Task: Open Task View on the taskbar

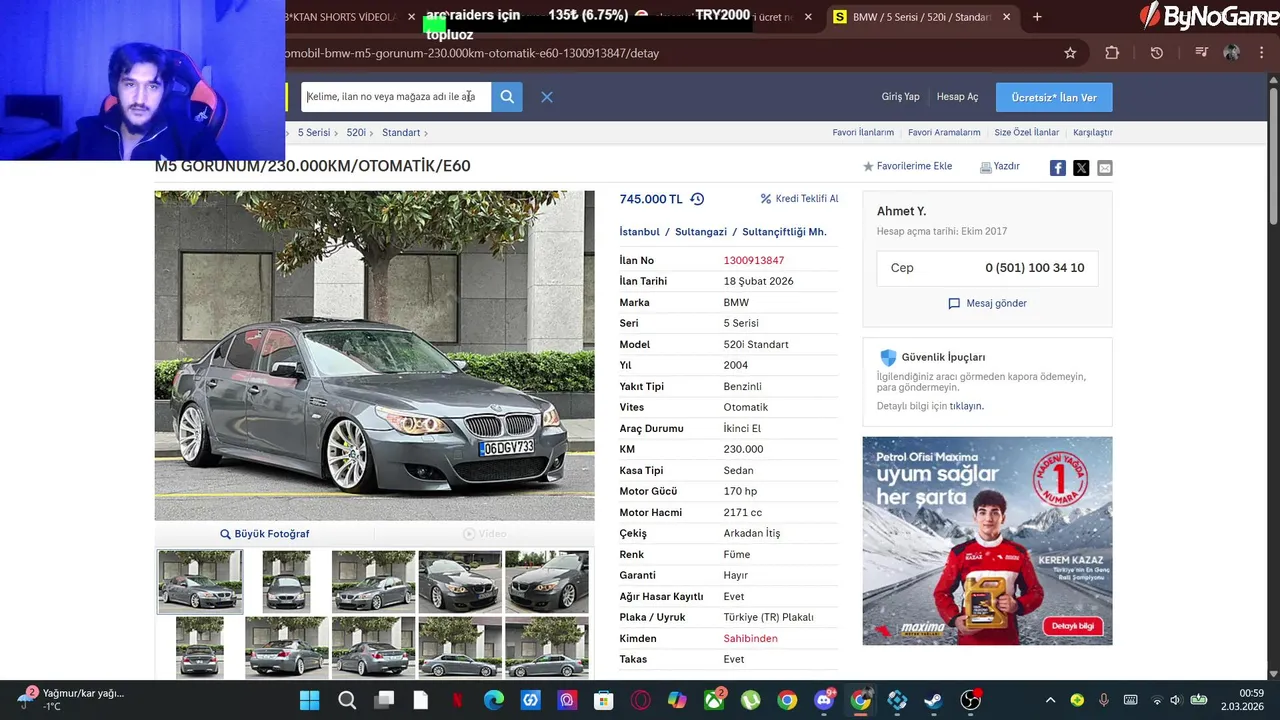Action: (x=384, y=700)
